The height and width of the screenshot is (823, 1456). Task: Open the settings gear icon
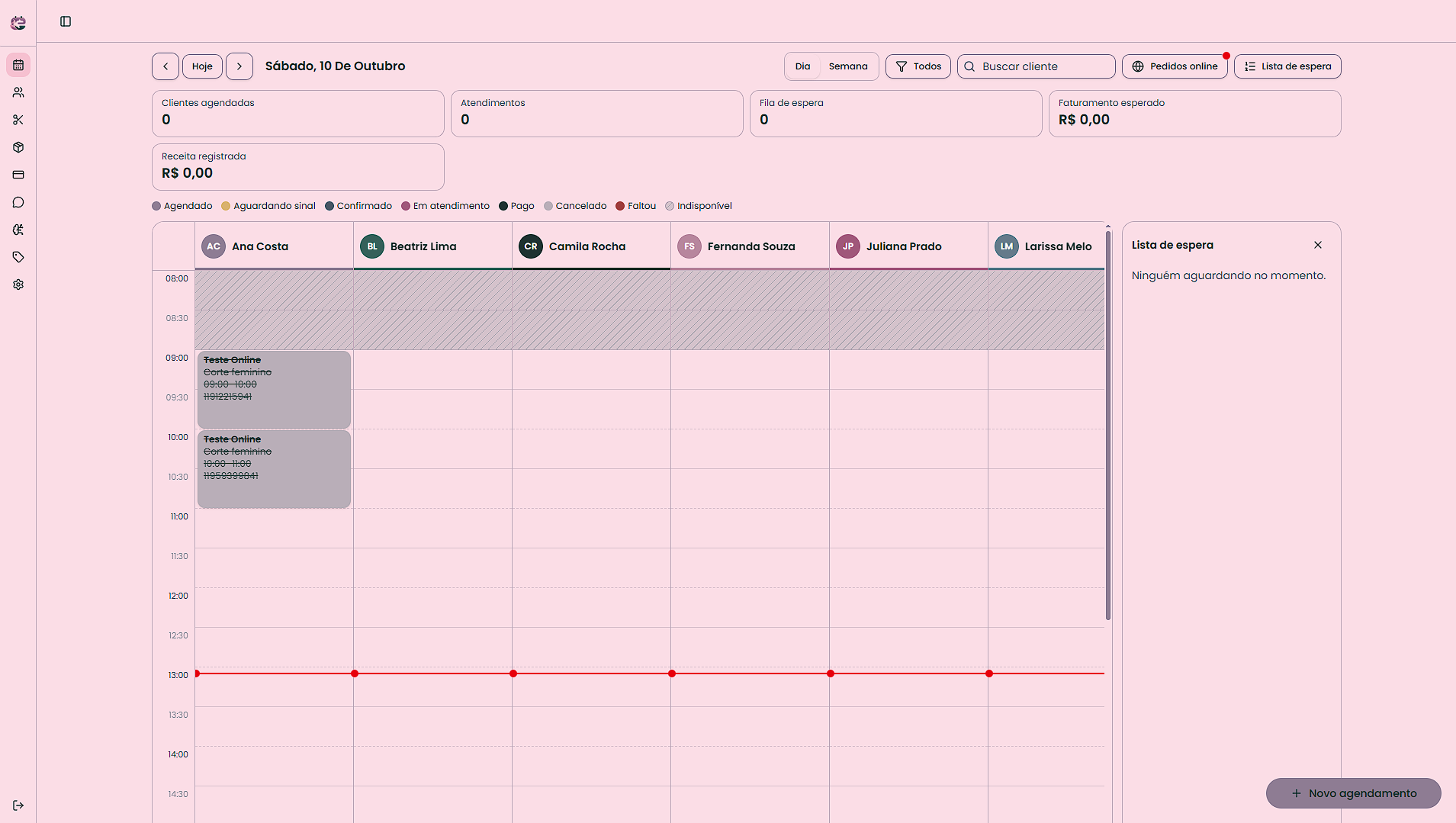coord(18,285)
